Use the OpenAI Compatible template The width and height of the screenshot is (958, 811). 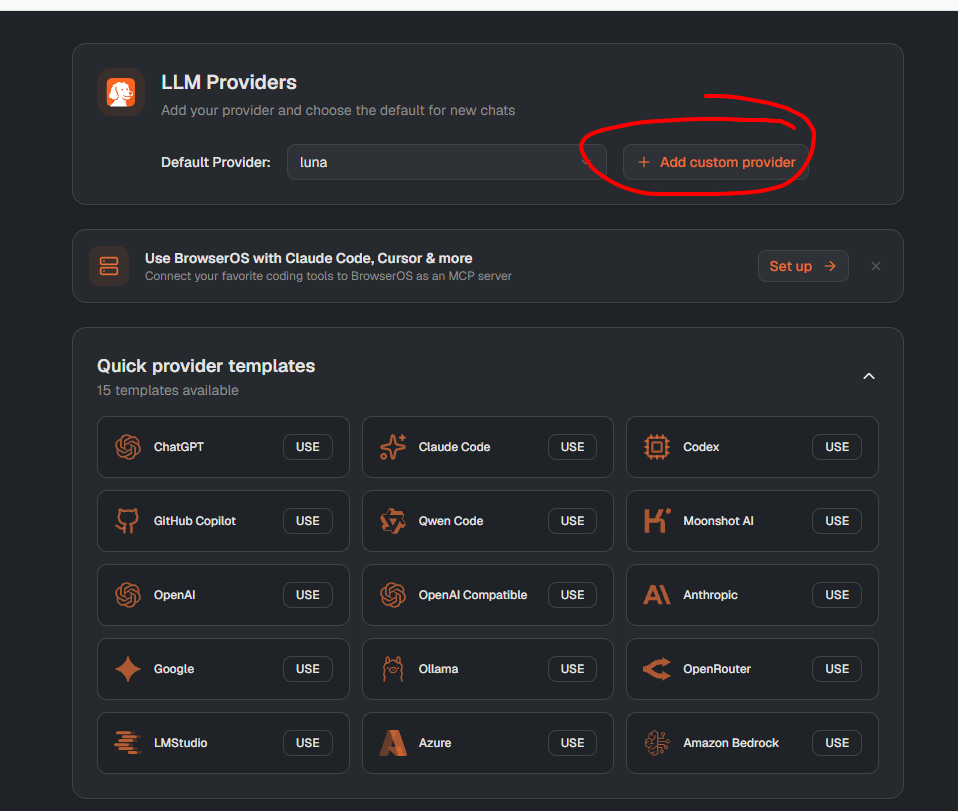point(572,595)
